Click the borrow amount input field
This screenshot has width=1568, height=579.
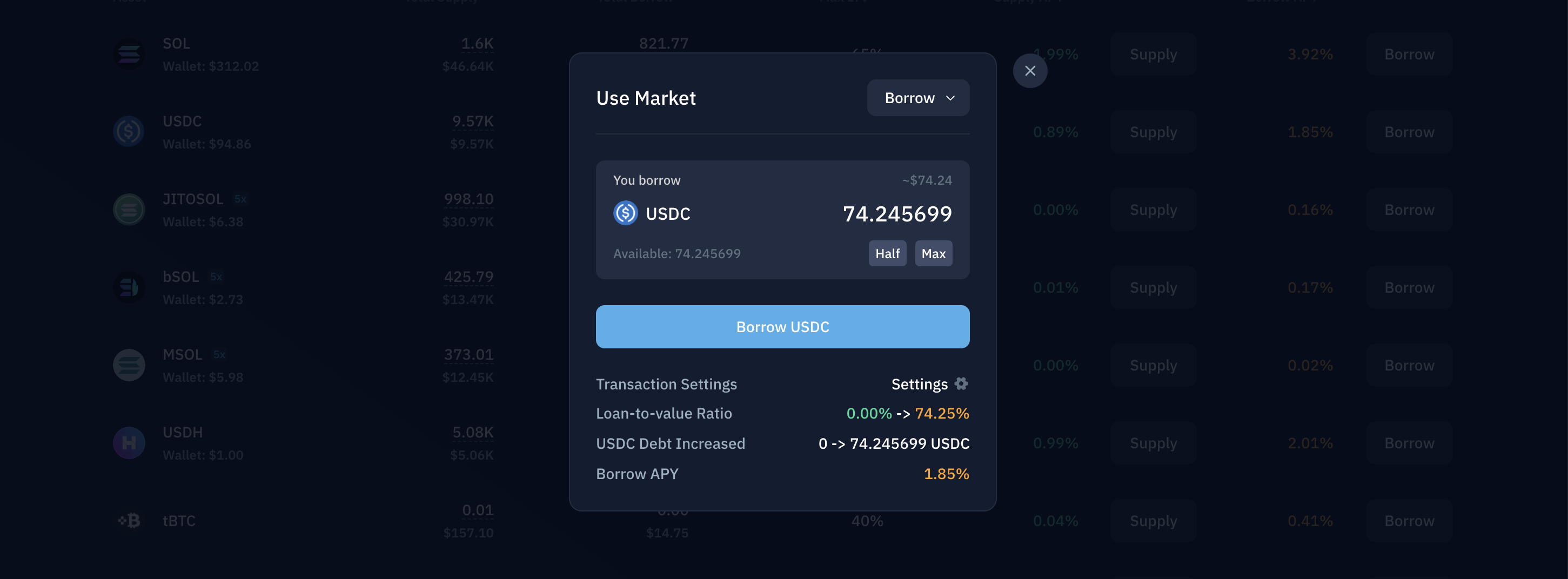[x=897, y=213]
